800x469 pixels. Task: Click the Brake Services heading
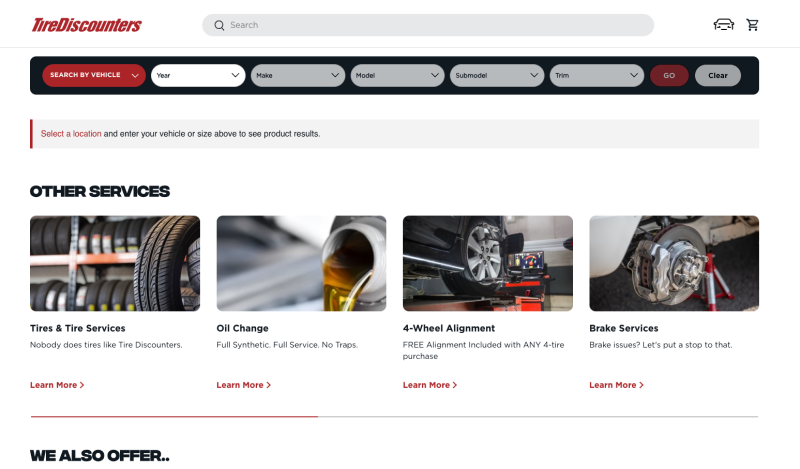tap(623, 328)
